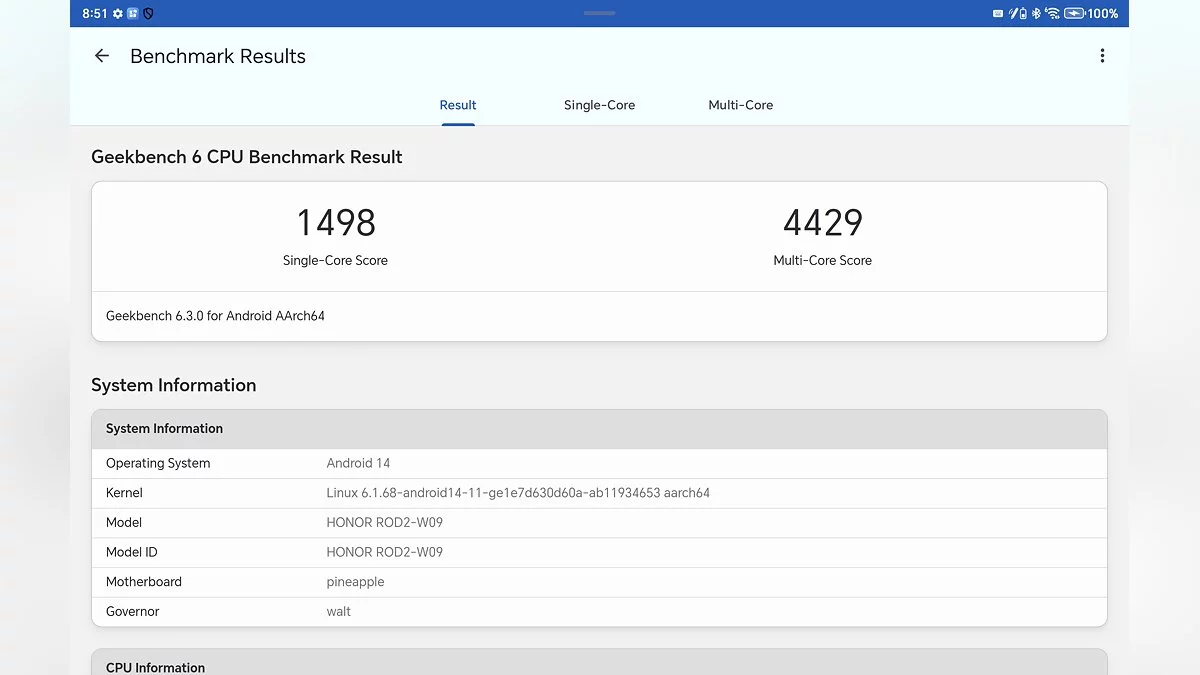This screenshot has height=675, width=1200.
Task: Tap the keyboard icon in status bar
Action: pyautogui.click(x=998, y=14)
